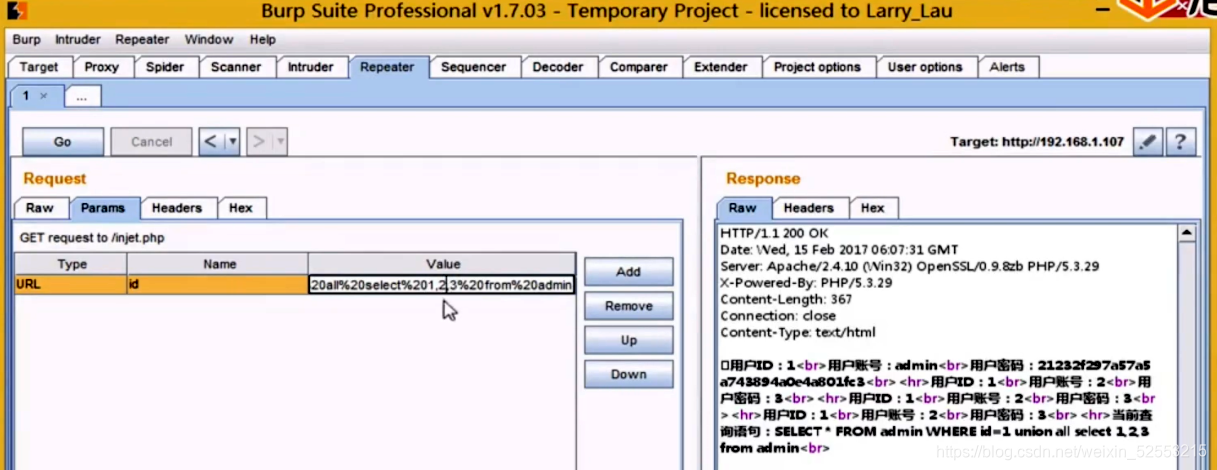Edit the id parameter value field

coord(442,285)
